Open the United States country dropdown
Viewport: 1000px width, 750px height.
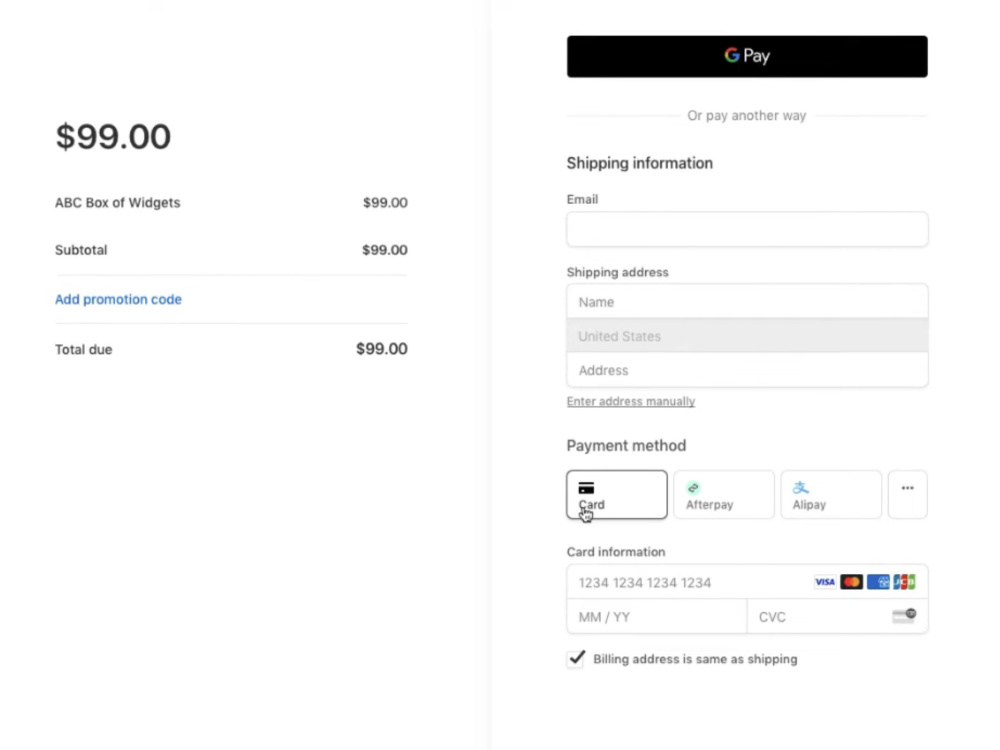pyautogui.click(x=747, y=336)
